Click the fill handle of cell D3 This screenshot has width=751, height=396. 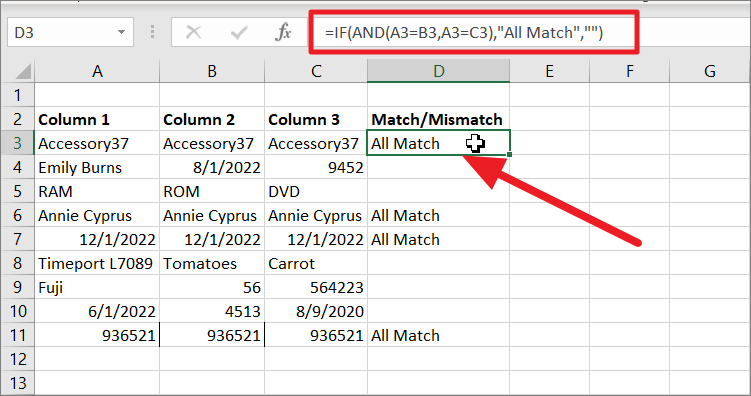click(x=509, y=154)
